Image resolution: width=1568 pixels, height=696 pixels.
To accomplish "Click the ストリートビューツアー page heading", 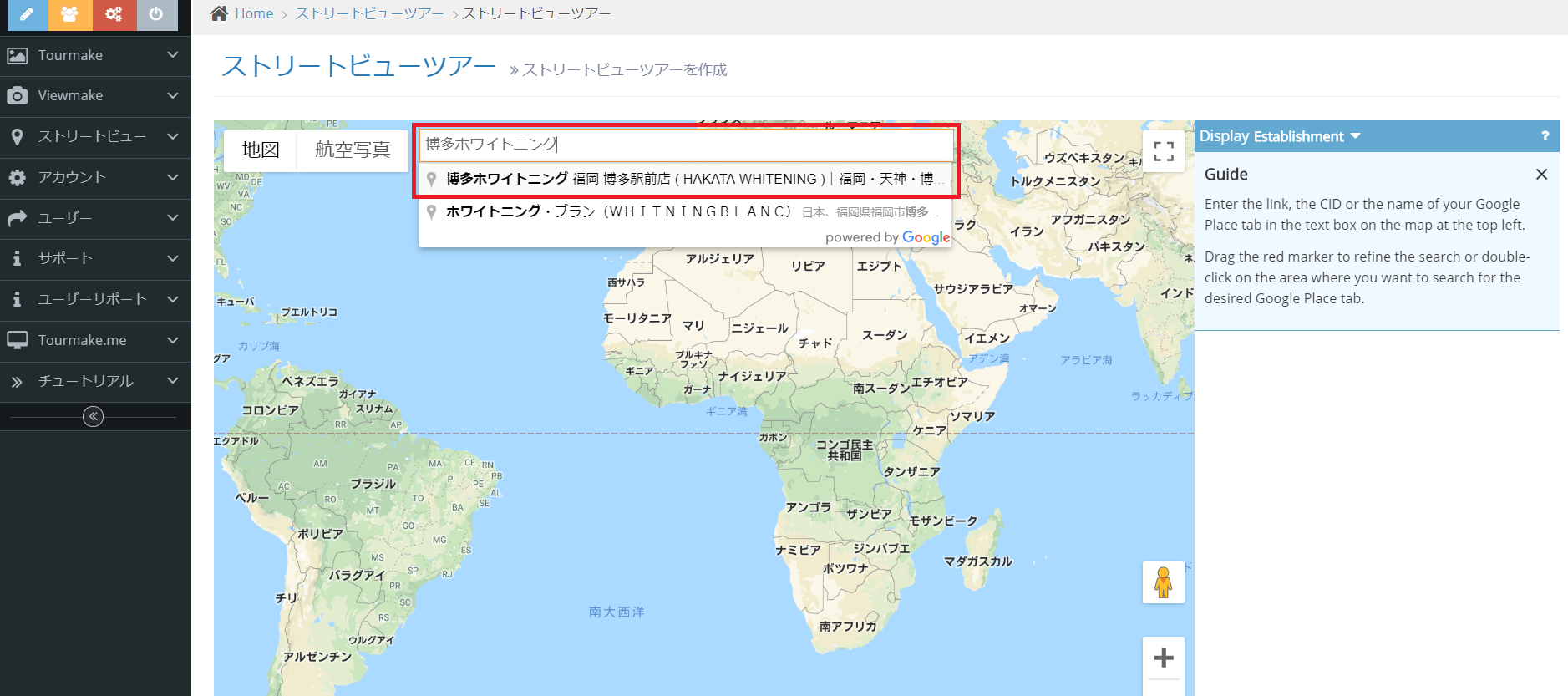I will [358, 65].
